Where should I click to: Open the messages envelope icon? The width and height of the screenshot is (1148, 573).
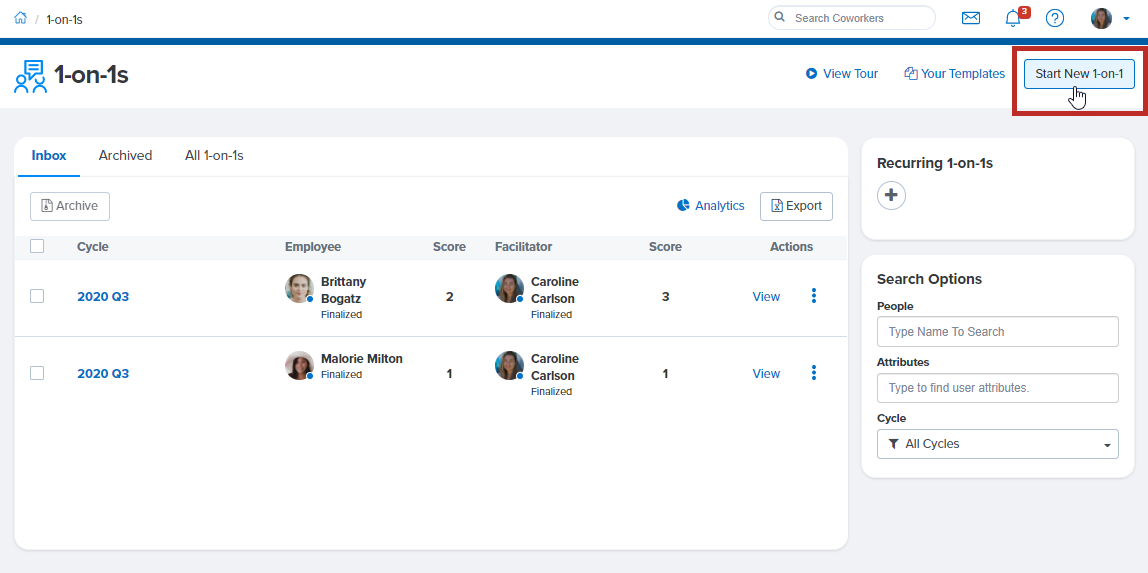click(x=970, y=18)
